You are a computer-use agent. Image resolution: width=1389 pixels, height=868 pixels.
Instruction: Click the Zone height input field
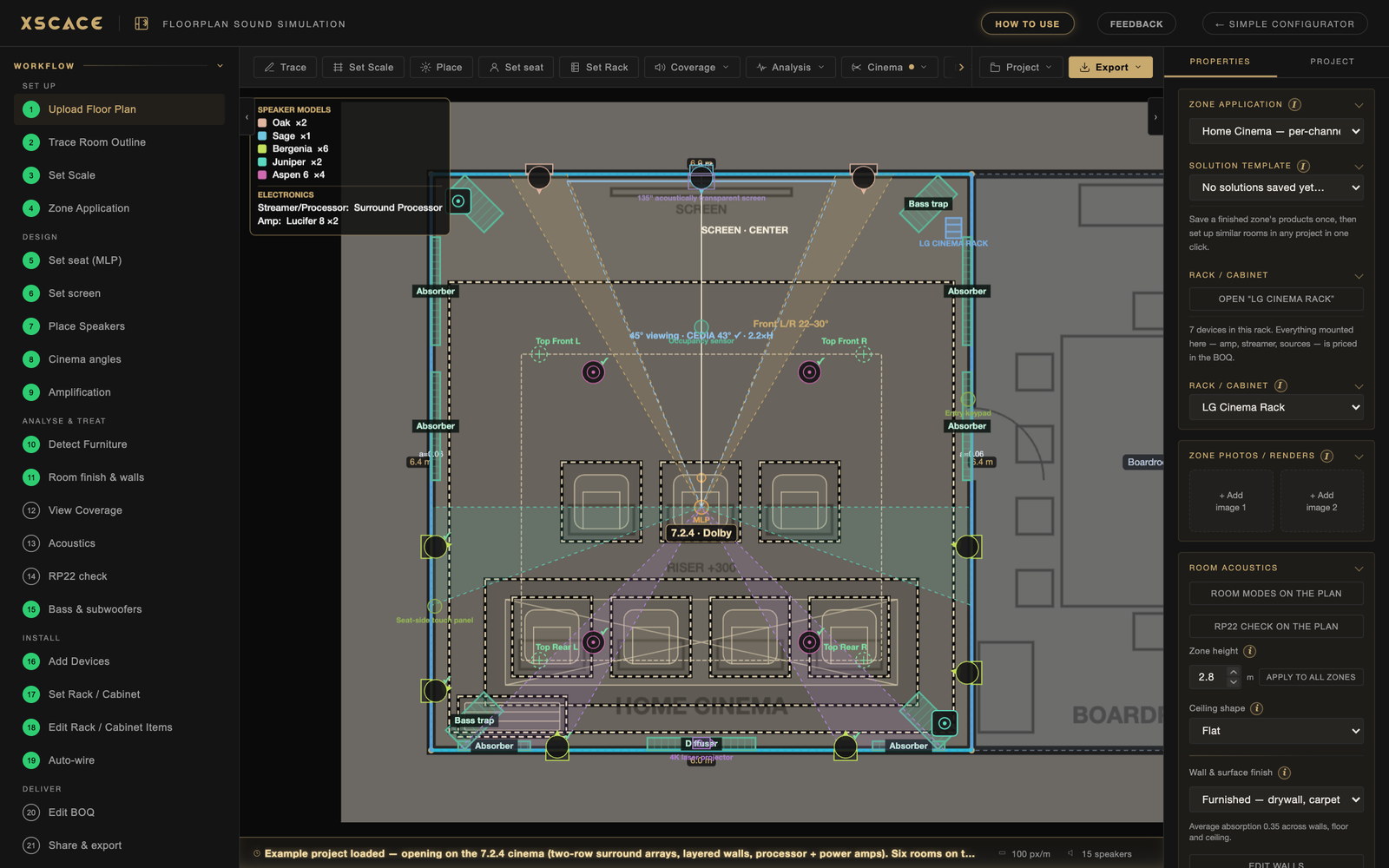coord(1208,677)
